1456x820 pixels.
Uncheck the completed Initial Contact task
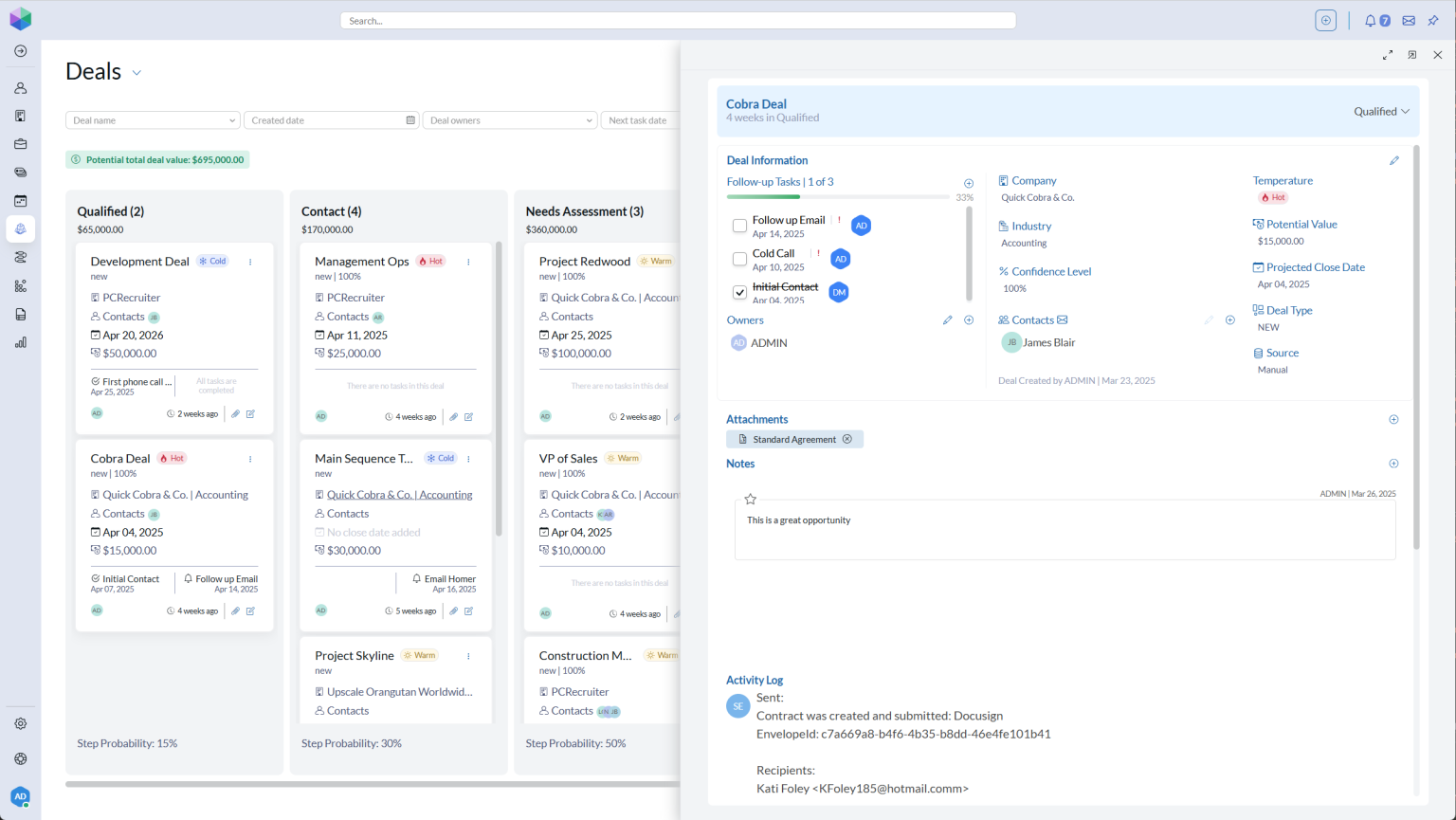tap(739, 292)
